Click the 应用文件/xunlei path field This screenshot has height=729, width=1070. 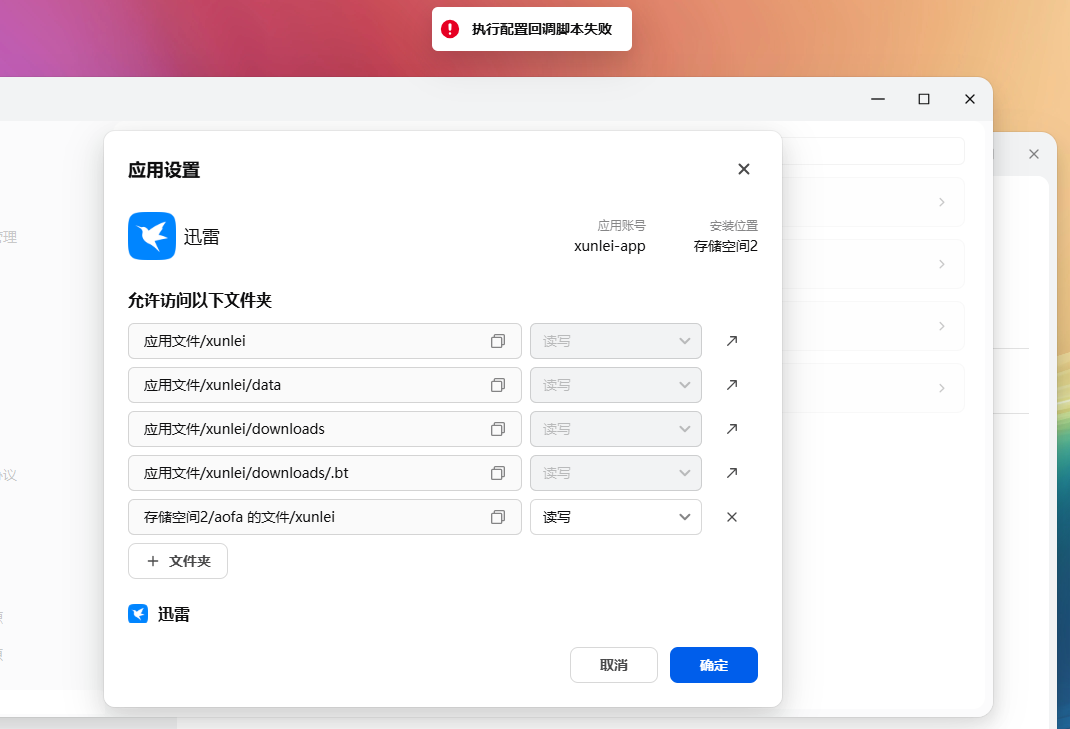coord(325,341)
